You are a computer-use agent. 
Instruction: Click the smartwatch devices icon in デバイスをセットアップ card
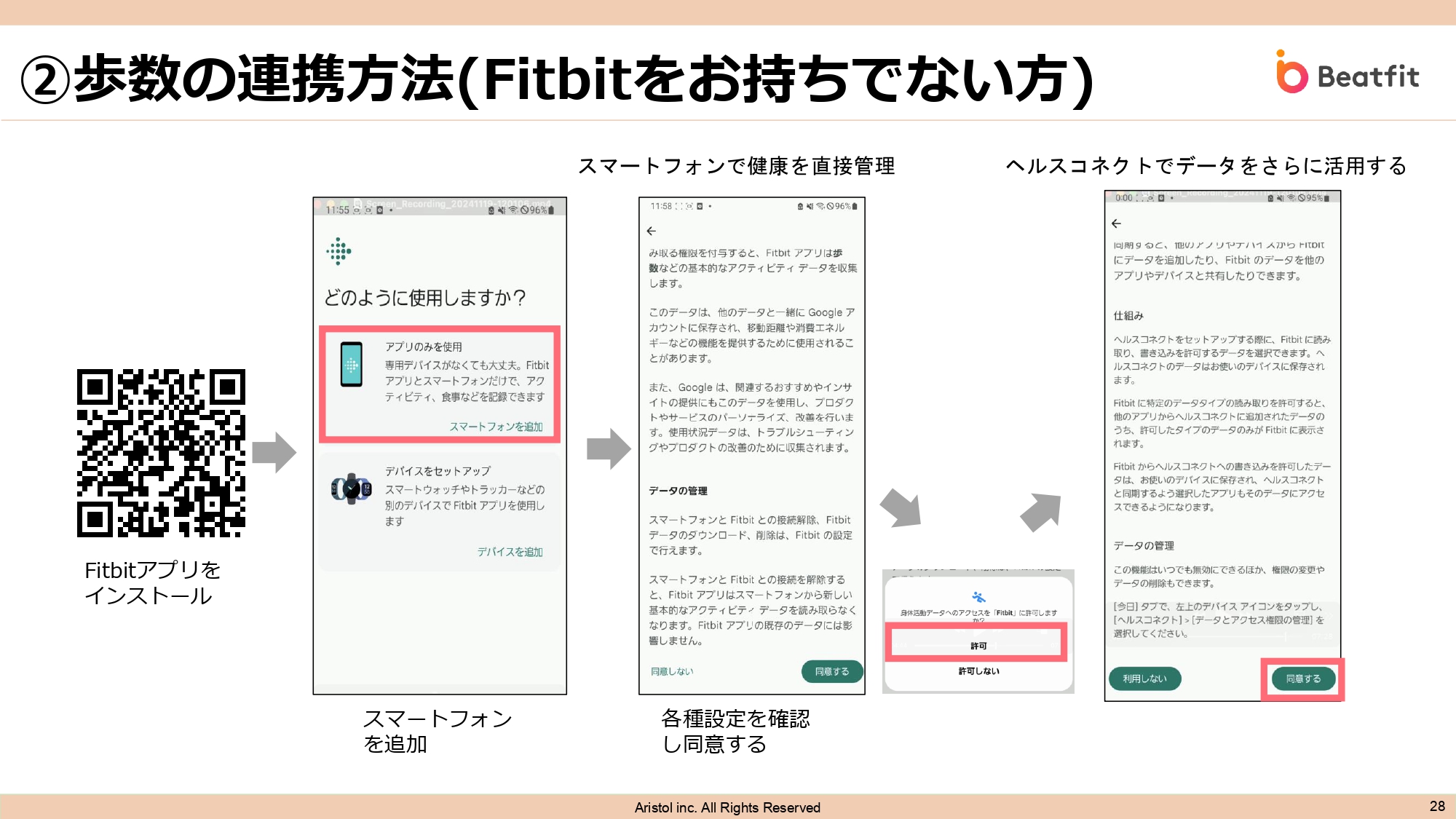tap(352, 488)
